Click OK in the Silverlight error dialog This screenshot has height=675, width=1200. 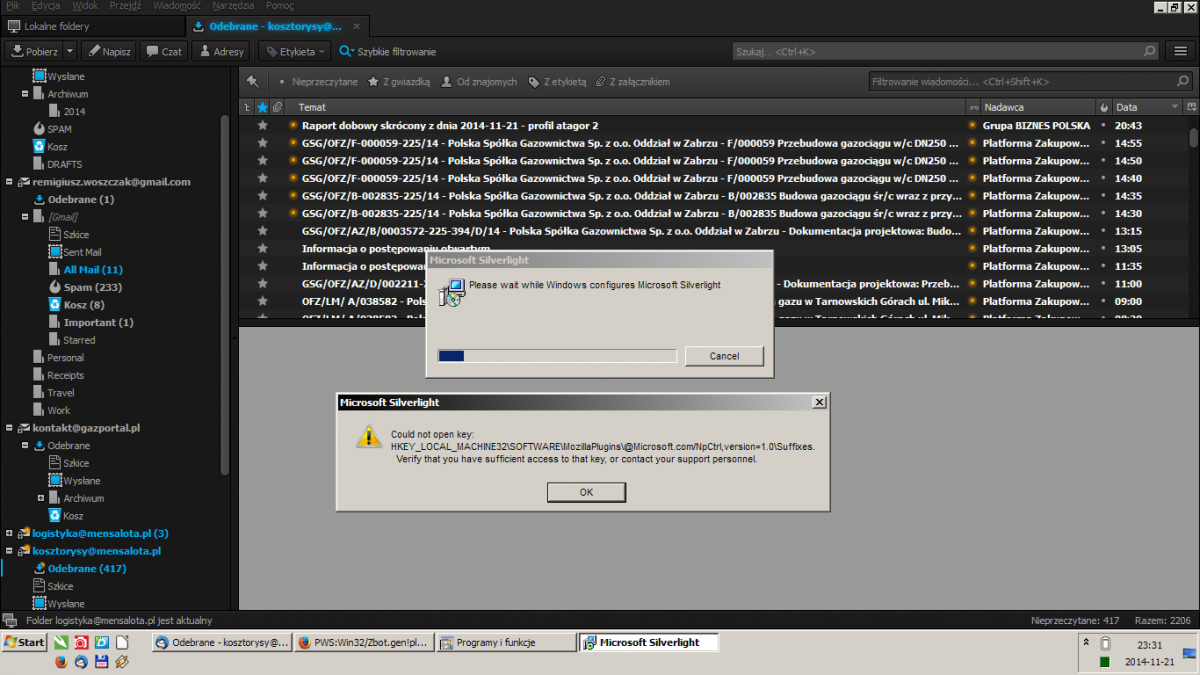pyautogui.click(x=586, y=492)
